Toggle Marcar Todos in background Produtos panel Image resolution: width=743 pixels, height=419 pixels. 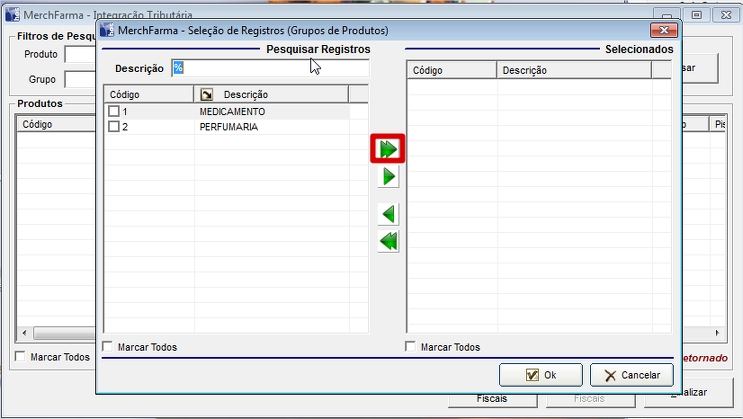(x=21, y=357)
